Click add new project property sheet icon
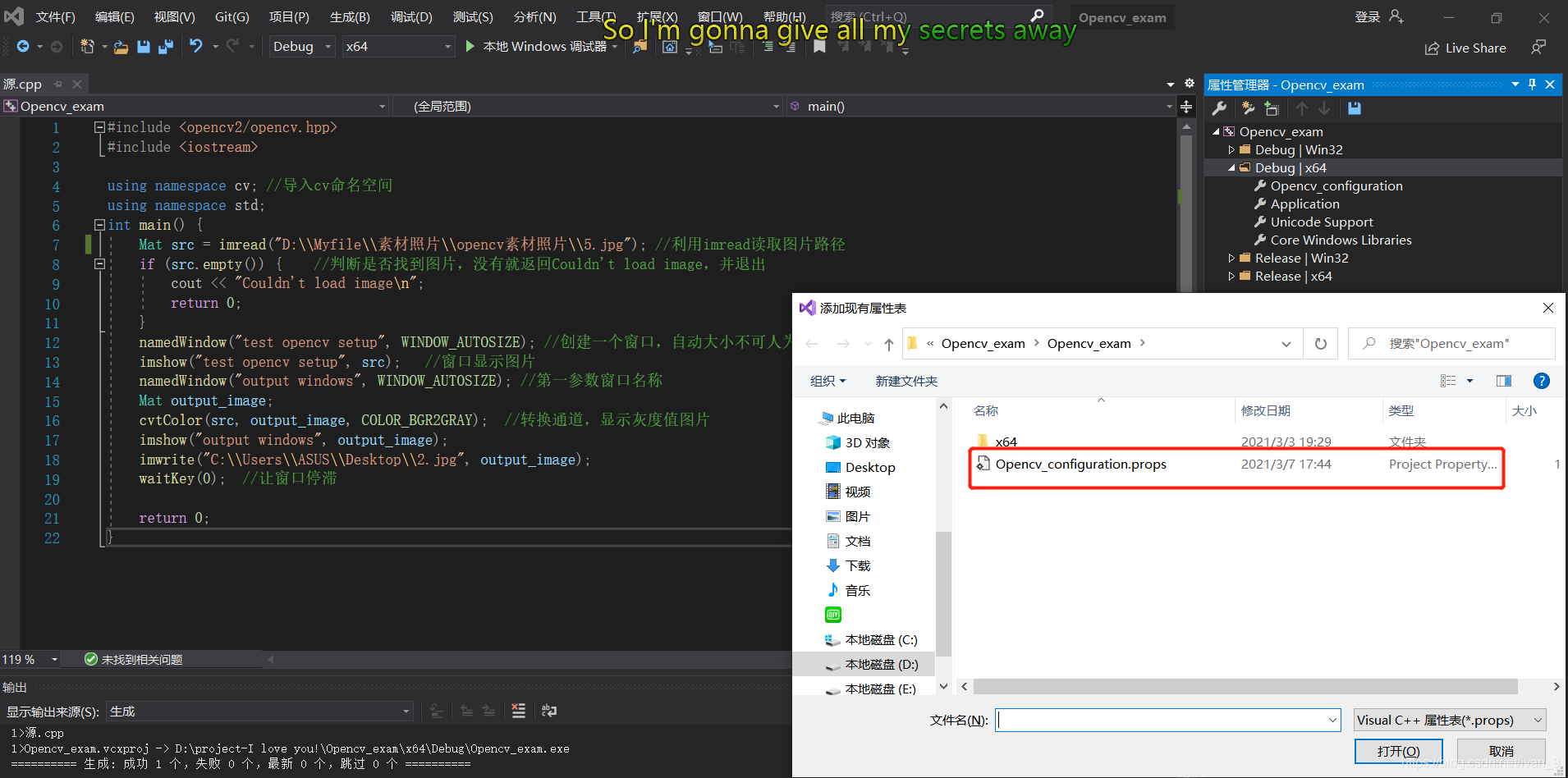This screenshot has width=1568, height=778. tap(1248, 108)
